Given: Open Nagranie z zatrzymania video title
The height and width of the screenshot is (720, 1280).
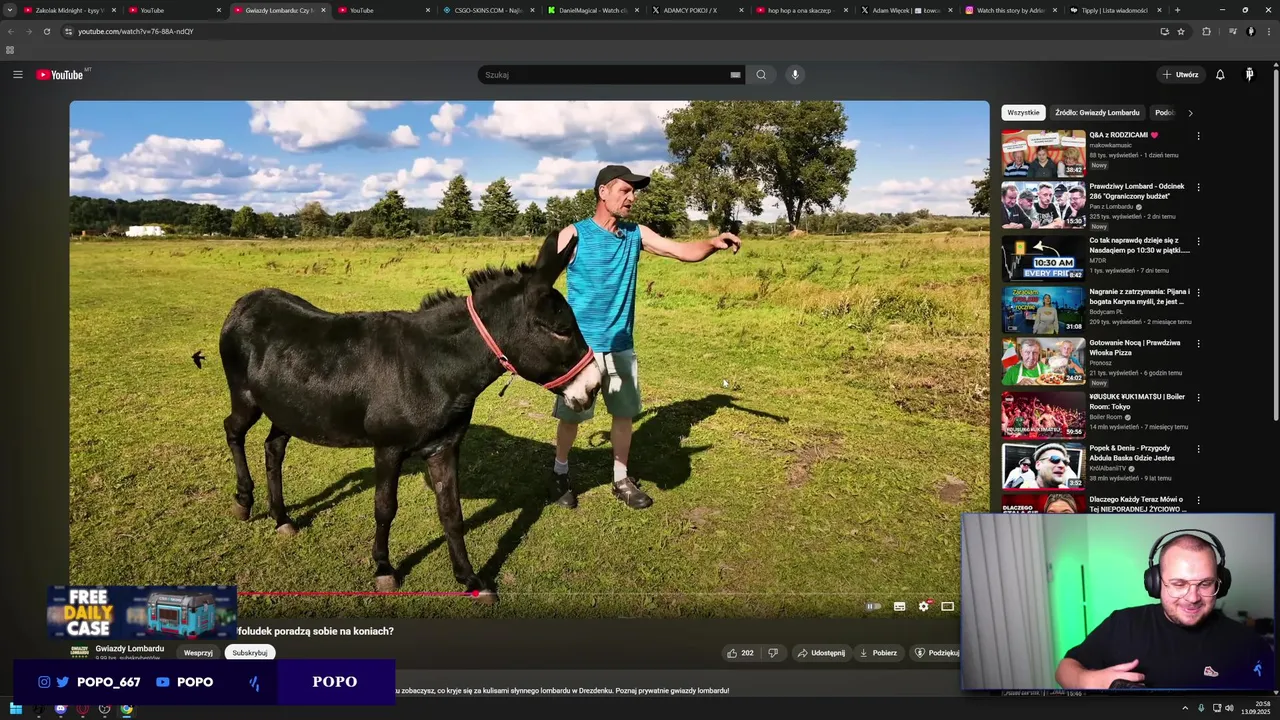Looking at the screenshot, I should (x=1139, y=297).
